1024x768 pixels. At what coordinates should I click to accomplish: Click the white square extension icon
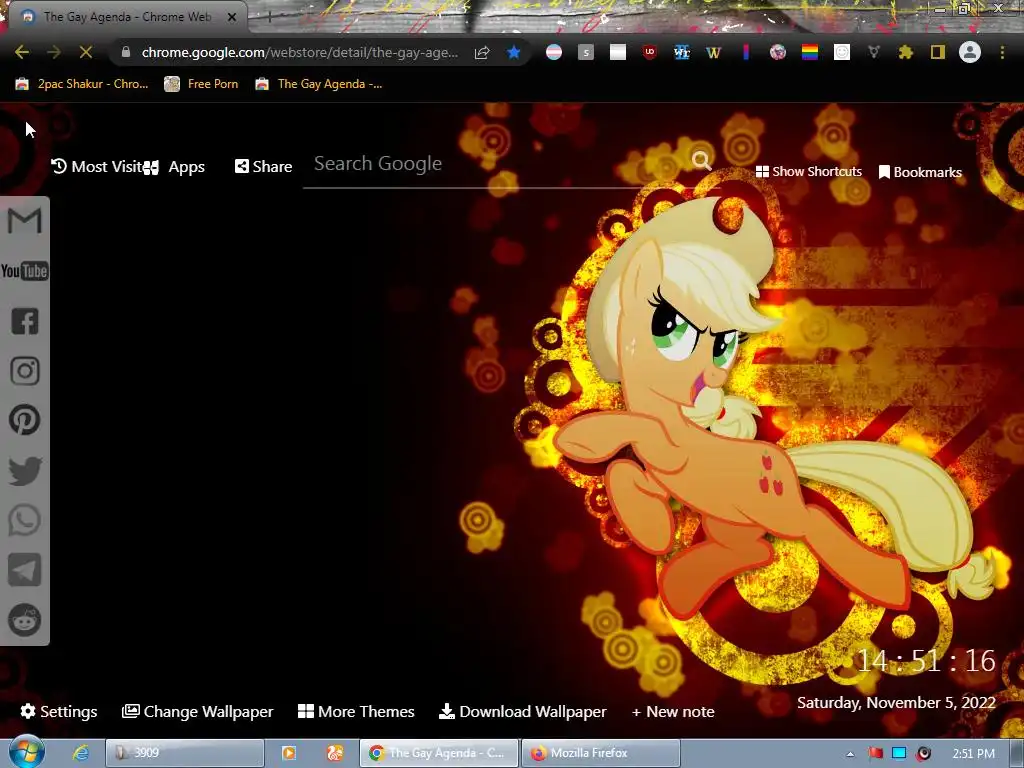tap(618, 52)
